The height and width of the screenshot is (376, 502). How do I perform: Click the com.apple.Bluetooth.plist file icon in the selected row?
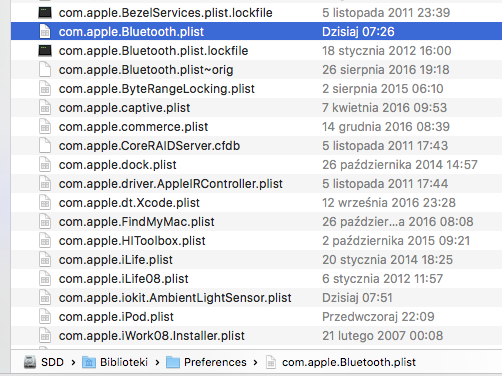click(45, 32)
